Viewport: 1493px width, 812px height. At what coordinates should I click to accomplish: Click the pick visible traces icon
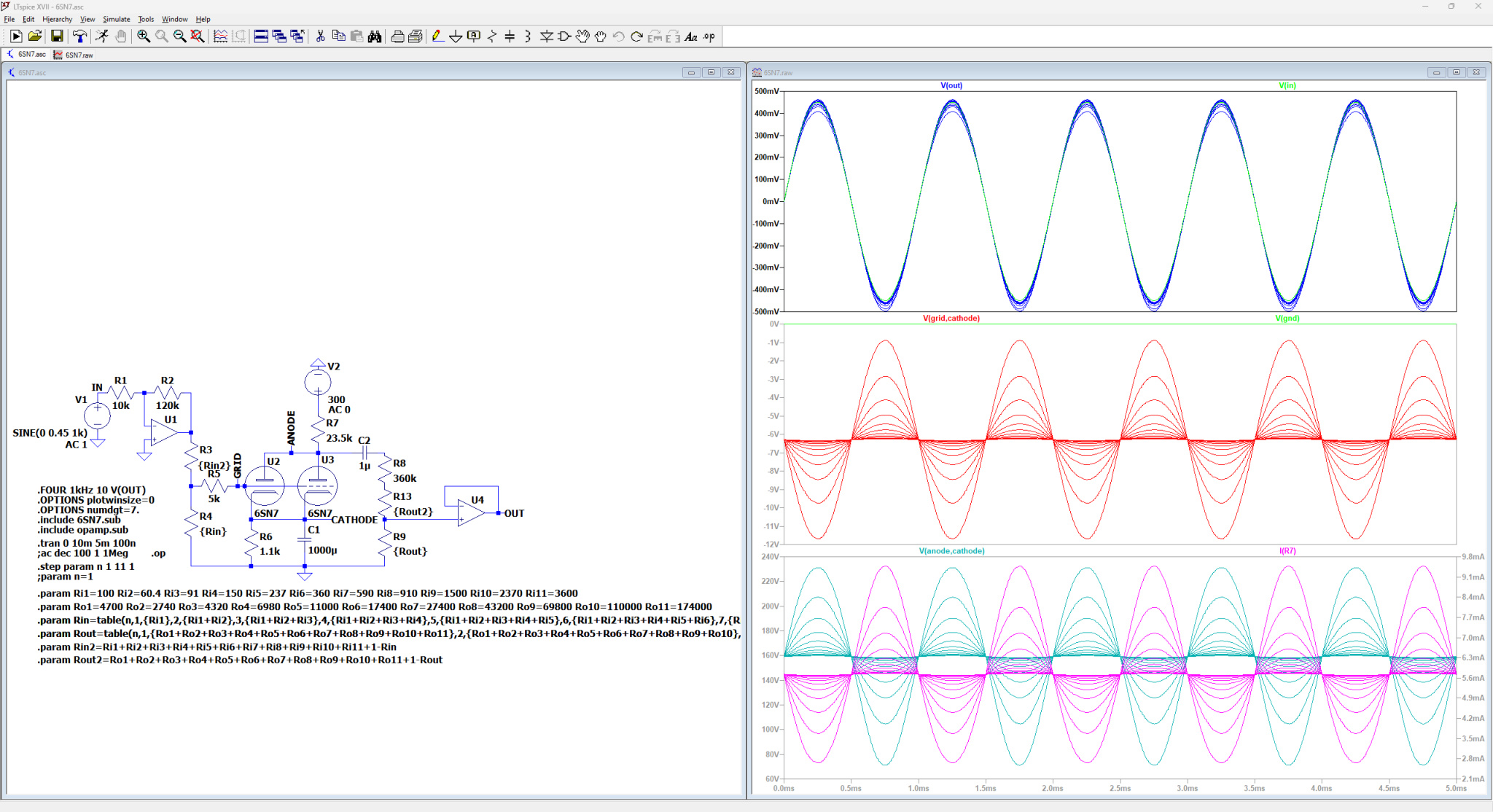click(x=220, y=36)
